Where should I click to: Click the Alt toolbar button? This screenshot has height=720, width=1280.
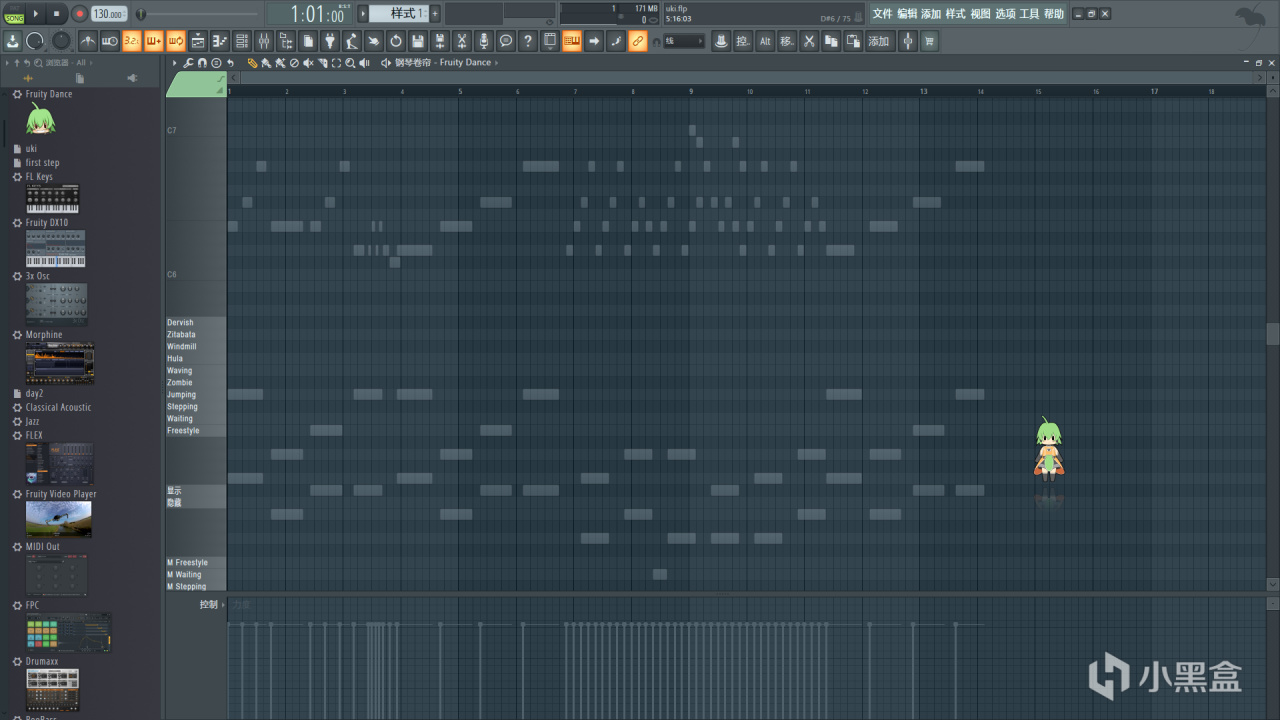point(765,41)
